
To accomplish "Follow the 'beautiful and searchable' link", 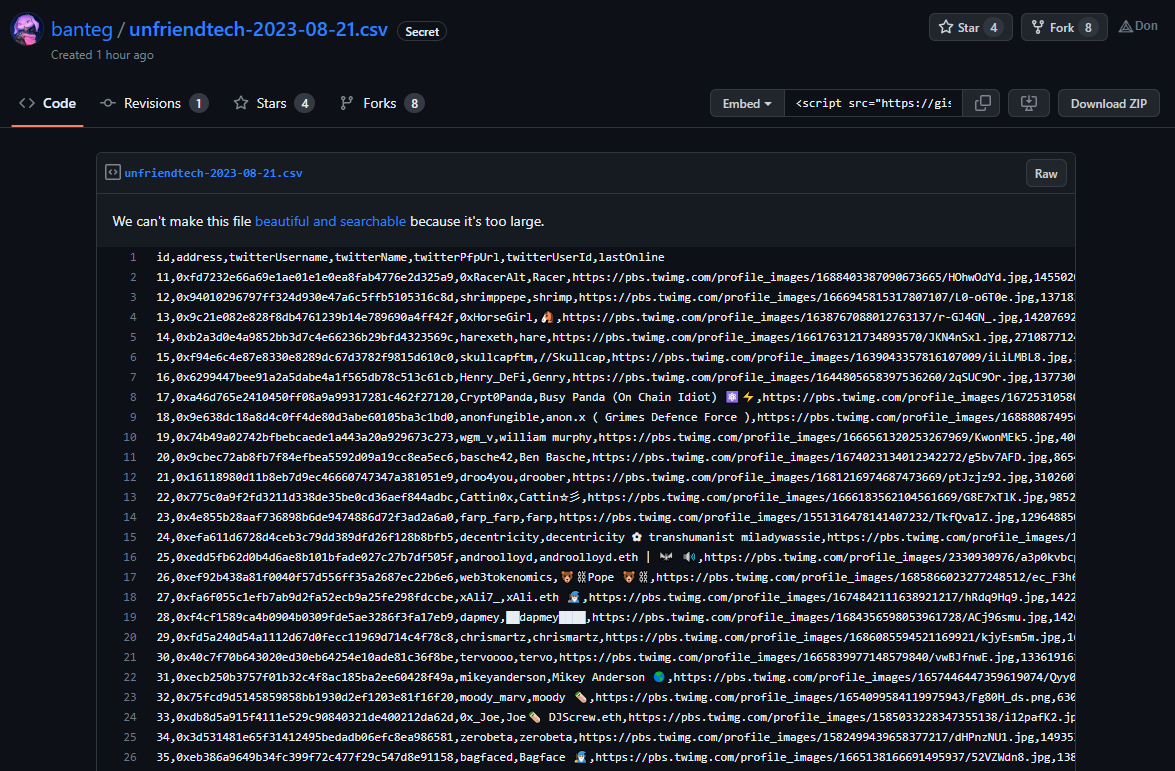I will coord(330,222).
